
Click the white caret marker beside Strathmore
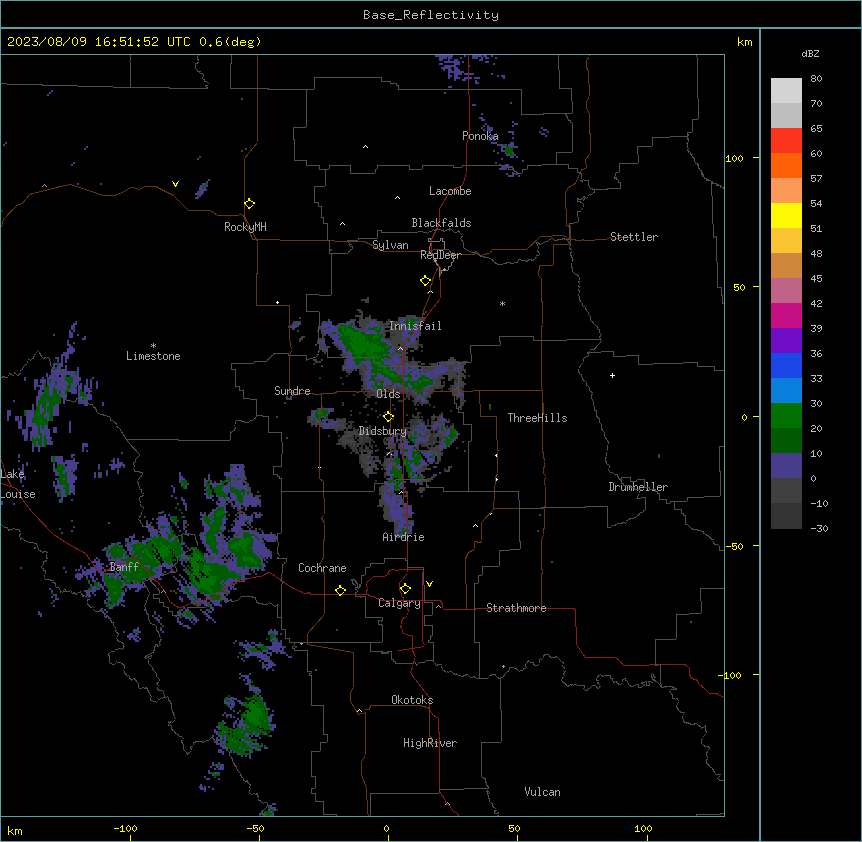coord(439,606)
